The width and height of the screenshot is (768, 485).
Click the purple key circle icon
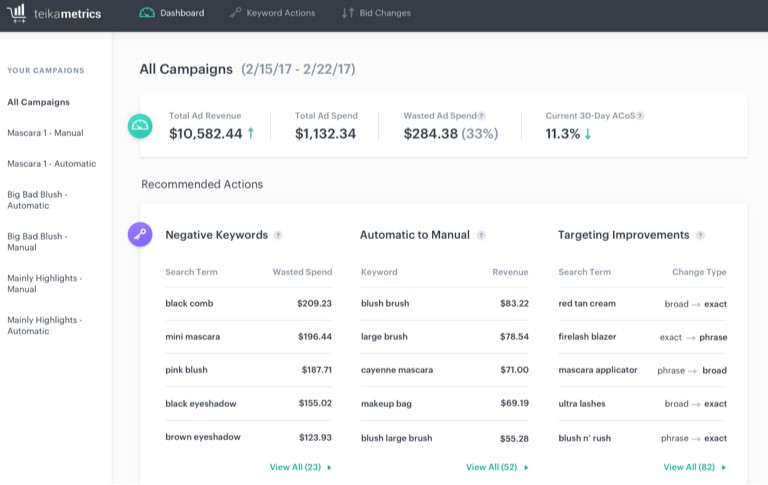[140, 234]
